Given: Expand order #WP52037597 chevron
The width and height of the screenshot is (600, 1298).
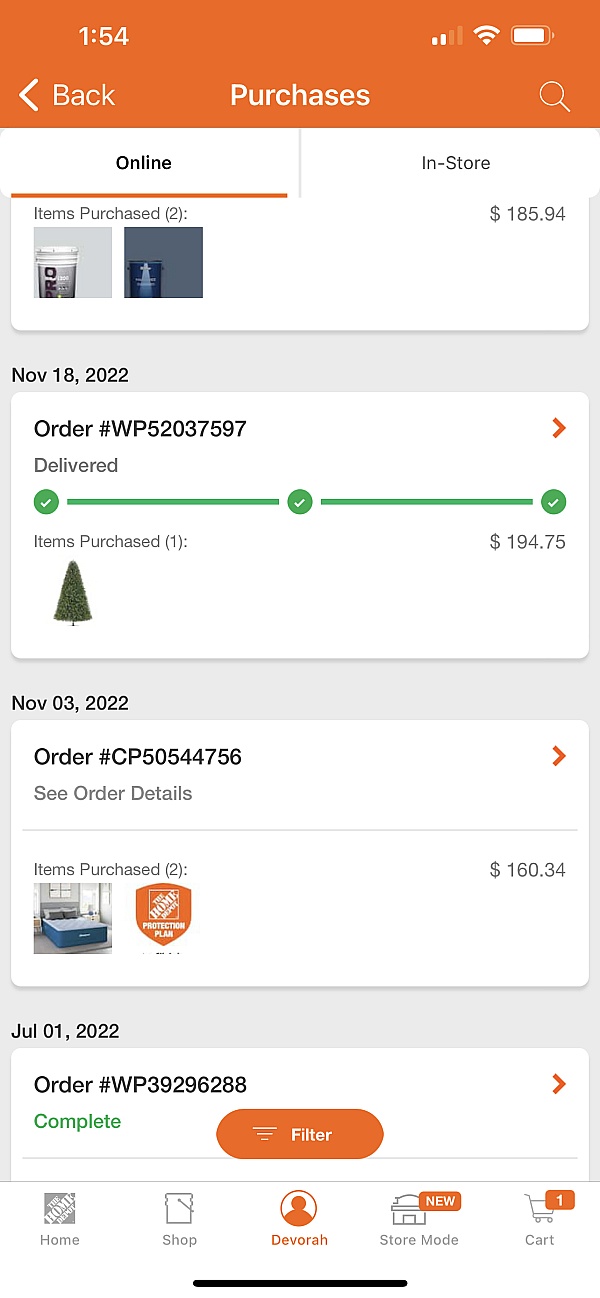Looking at the screenshot, I should coord(559,429).
